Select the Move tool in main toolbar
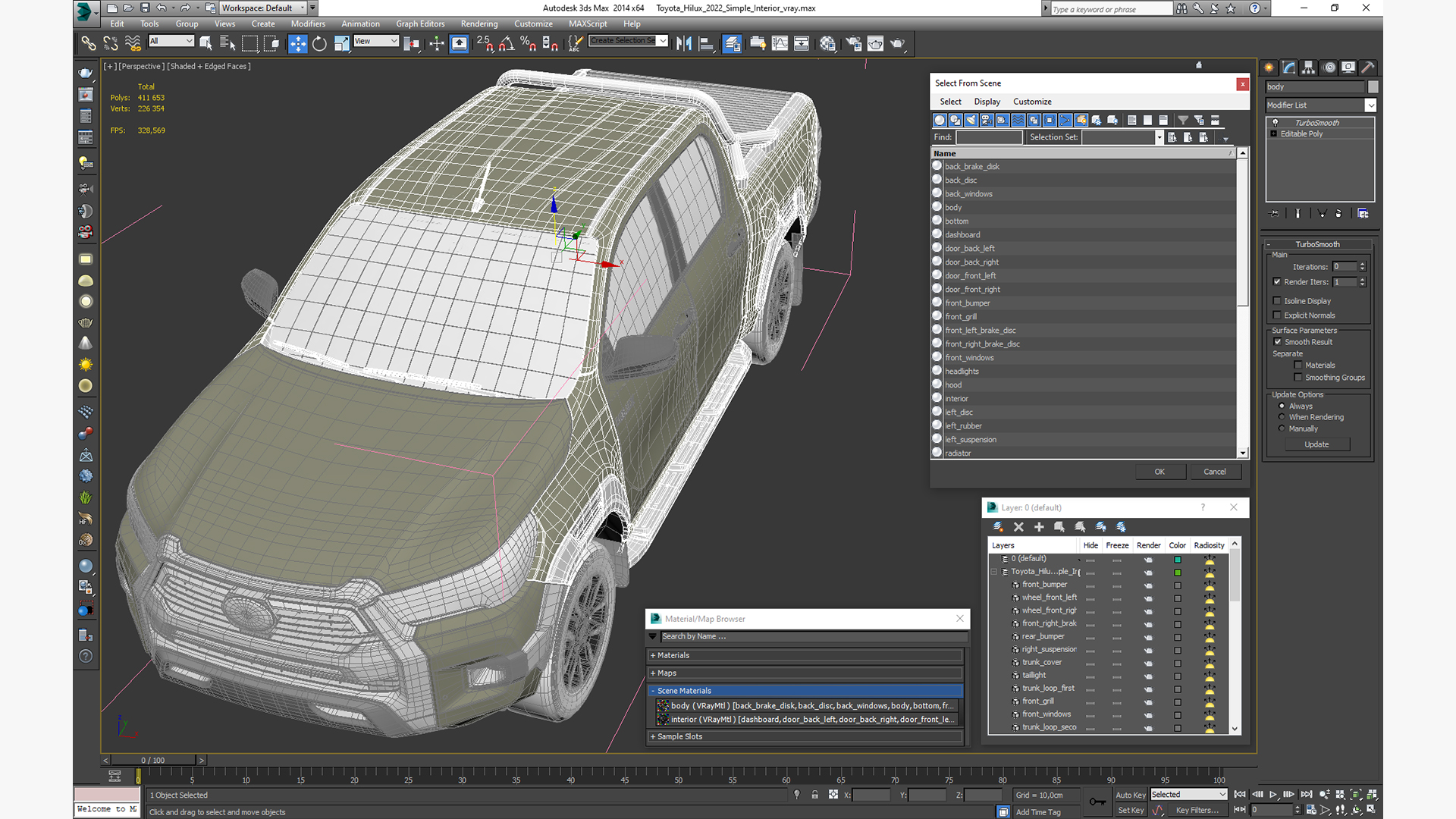 coord(297,44)
